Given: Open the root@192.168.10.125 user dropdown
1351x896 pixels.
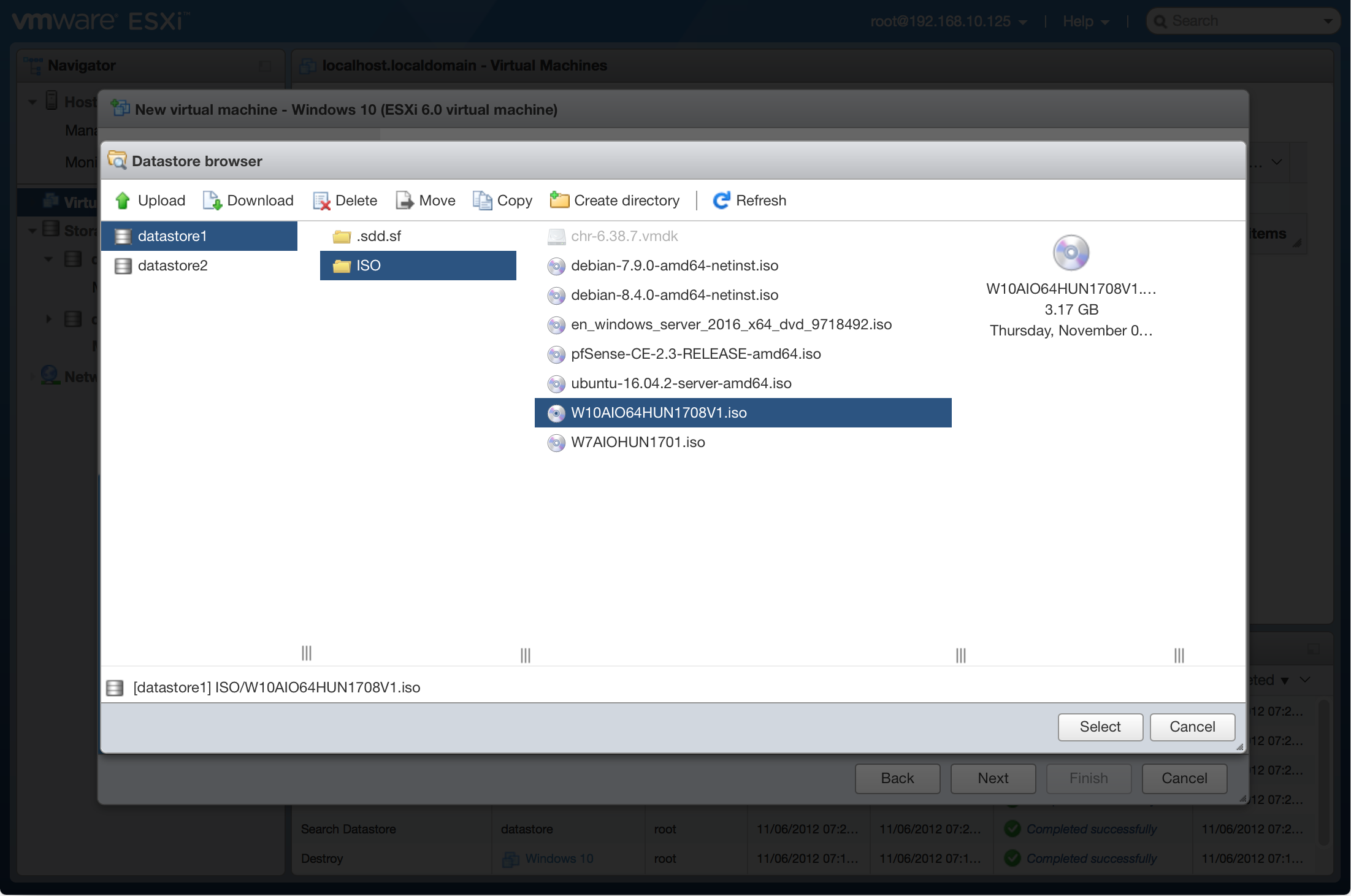Looking at the screenshot, I should coord(948,21).
